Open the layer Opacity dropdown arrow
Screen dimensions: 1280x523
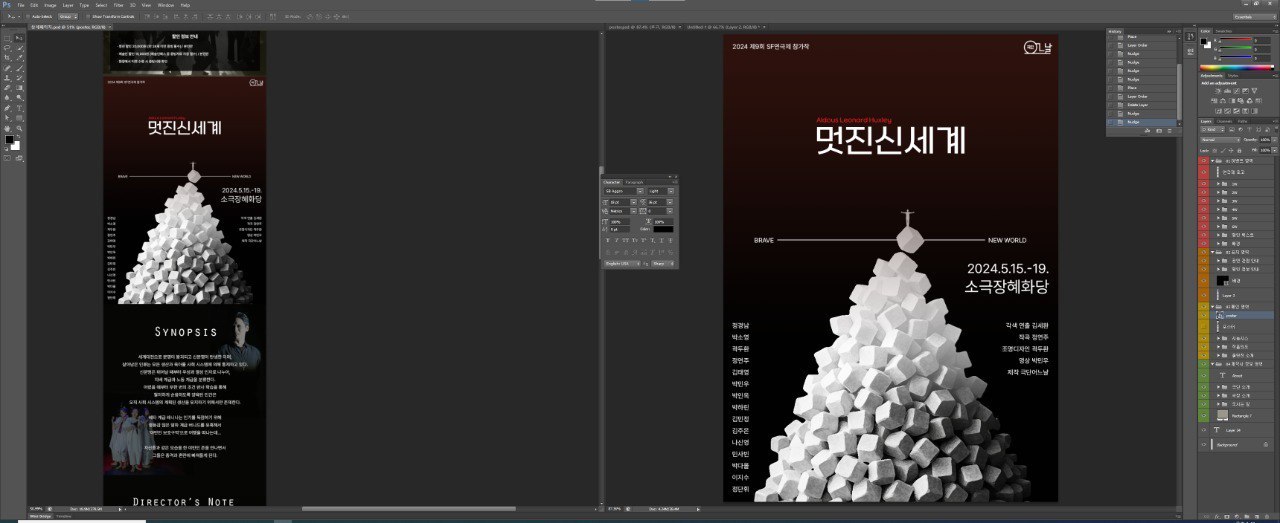tap(1274, 140)
